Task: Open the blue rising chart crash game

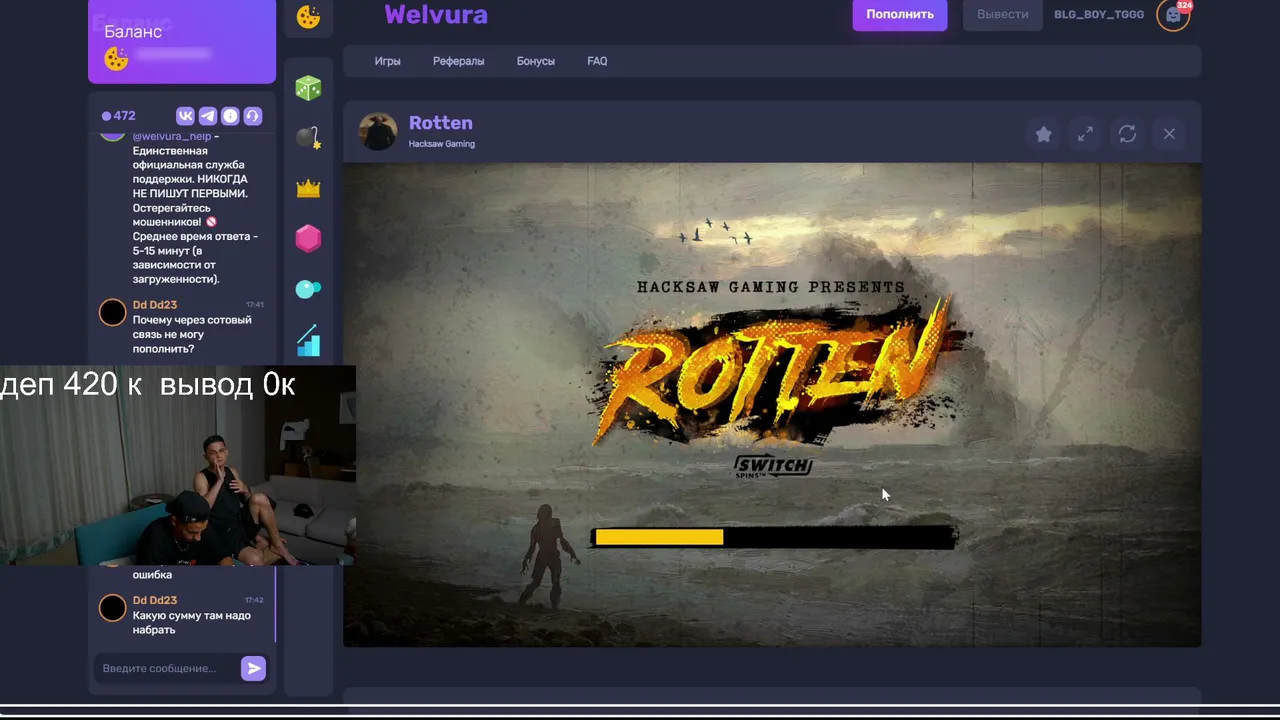Action: (x=308, y=340)
